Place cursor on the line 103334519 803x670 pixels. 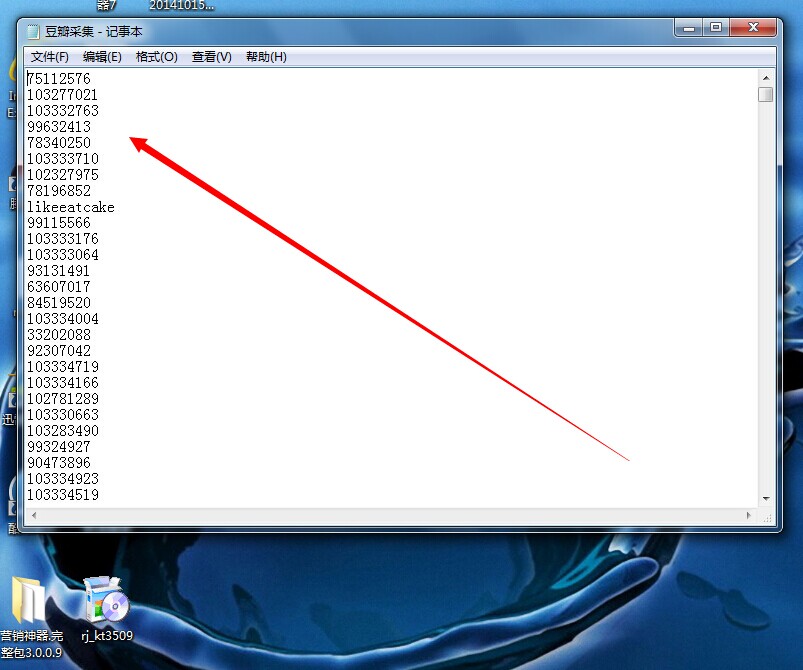63,495
